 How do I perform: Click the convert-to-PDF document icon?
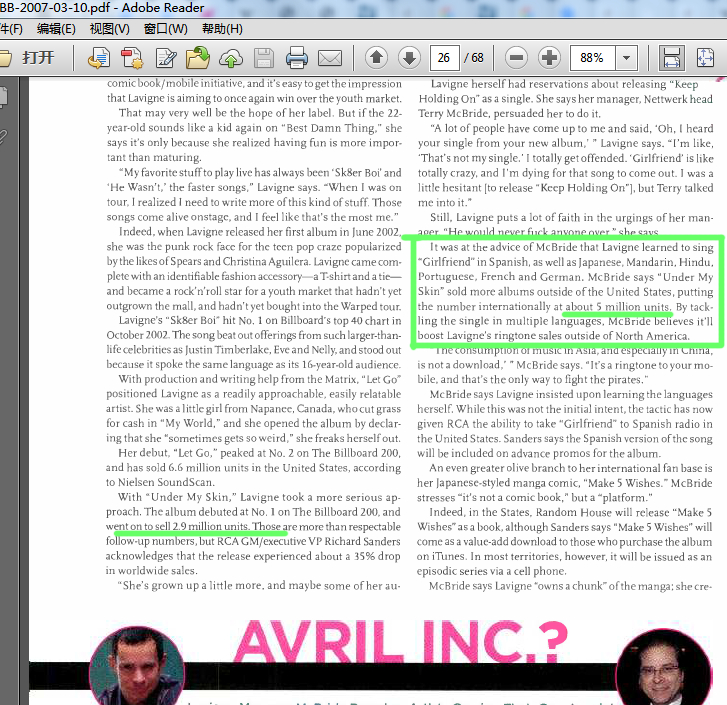pos(99,58)
